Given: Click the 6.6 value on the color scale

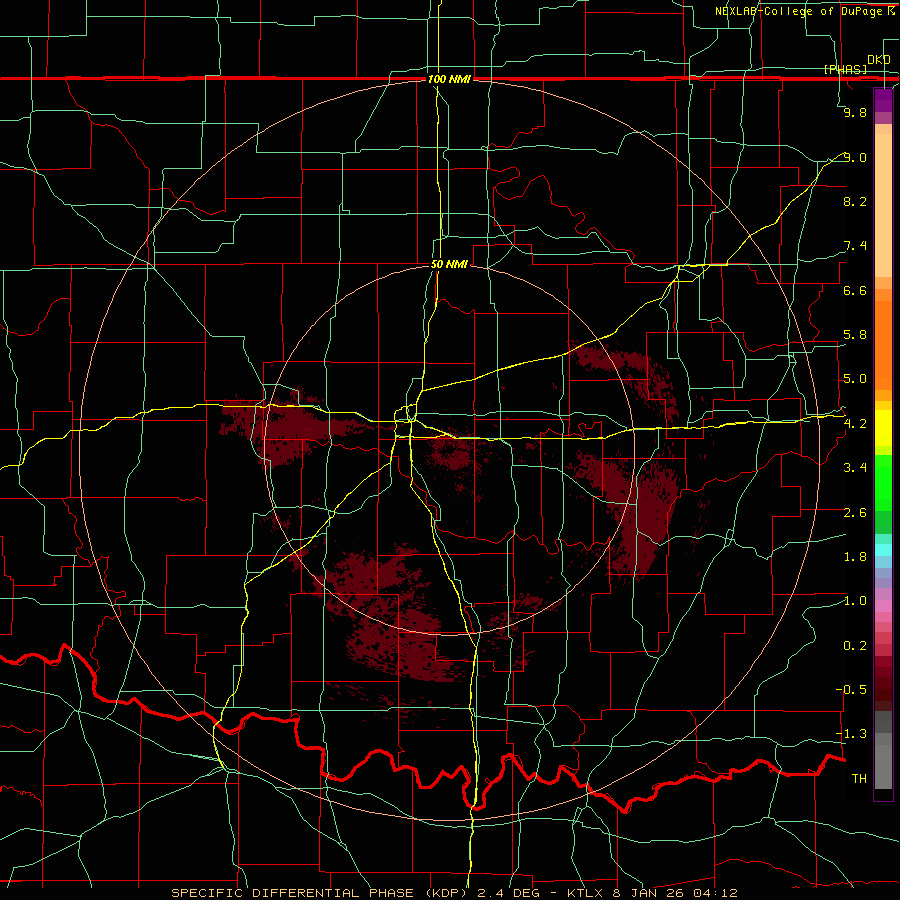Looking at the screenshot, I should (855, 290).
